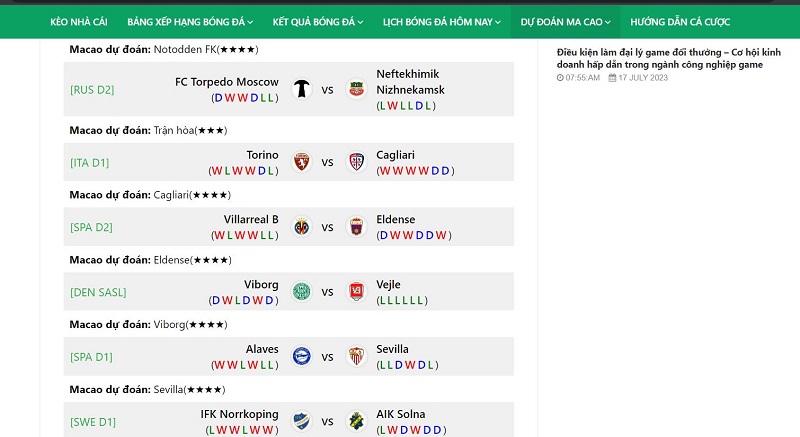The height and width of the screenshot is (437, 800).
Task: Open the Hướng Dẫn Cá Cược menu item
Action: pyautogui.click(x=680, y=22)
